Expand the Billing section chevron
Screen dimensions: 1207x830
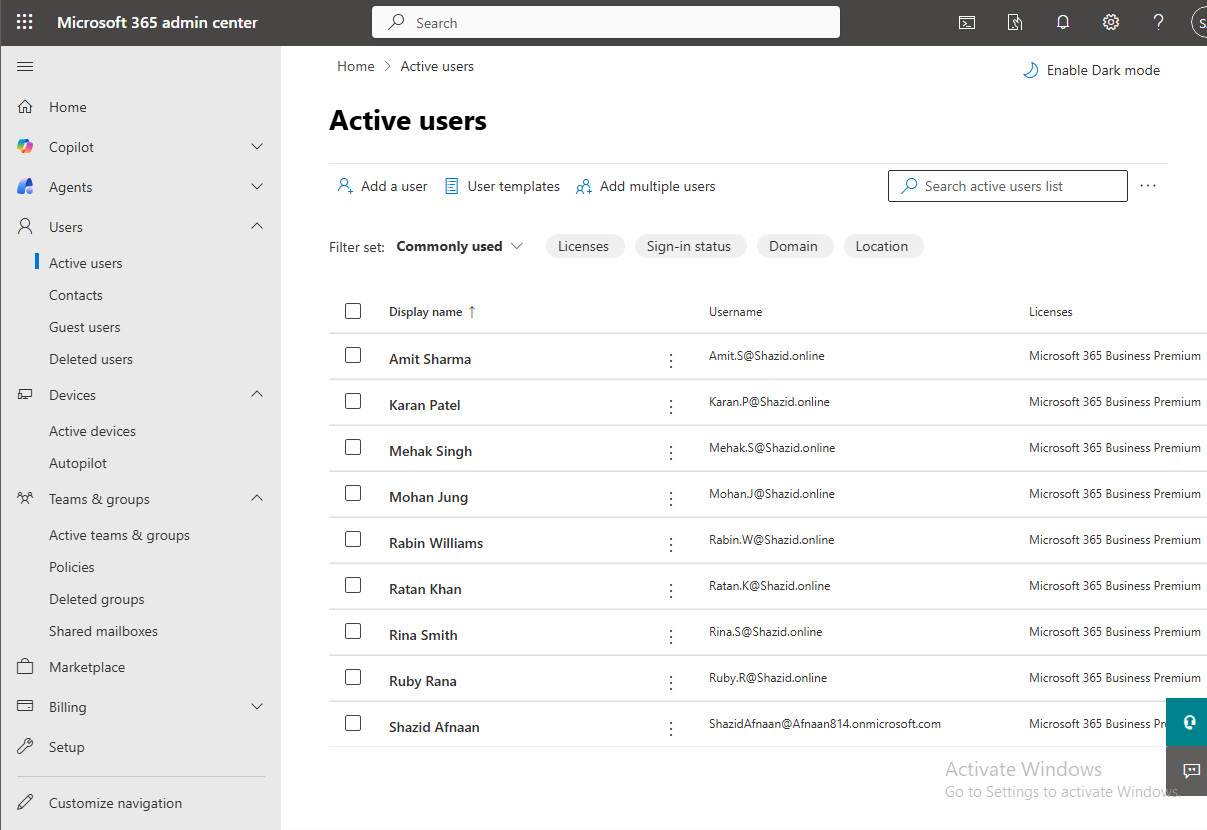click(x=257, y=707)
